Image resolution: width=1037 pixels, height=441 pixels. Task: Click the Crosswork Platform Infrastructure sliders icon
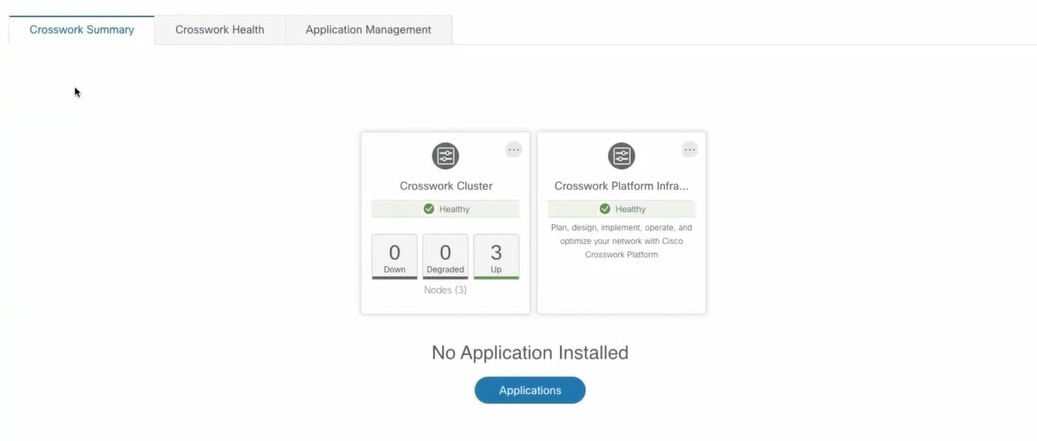pos(621,156)
